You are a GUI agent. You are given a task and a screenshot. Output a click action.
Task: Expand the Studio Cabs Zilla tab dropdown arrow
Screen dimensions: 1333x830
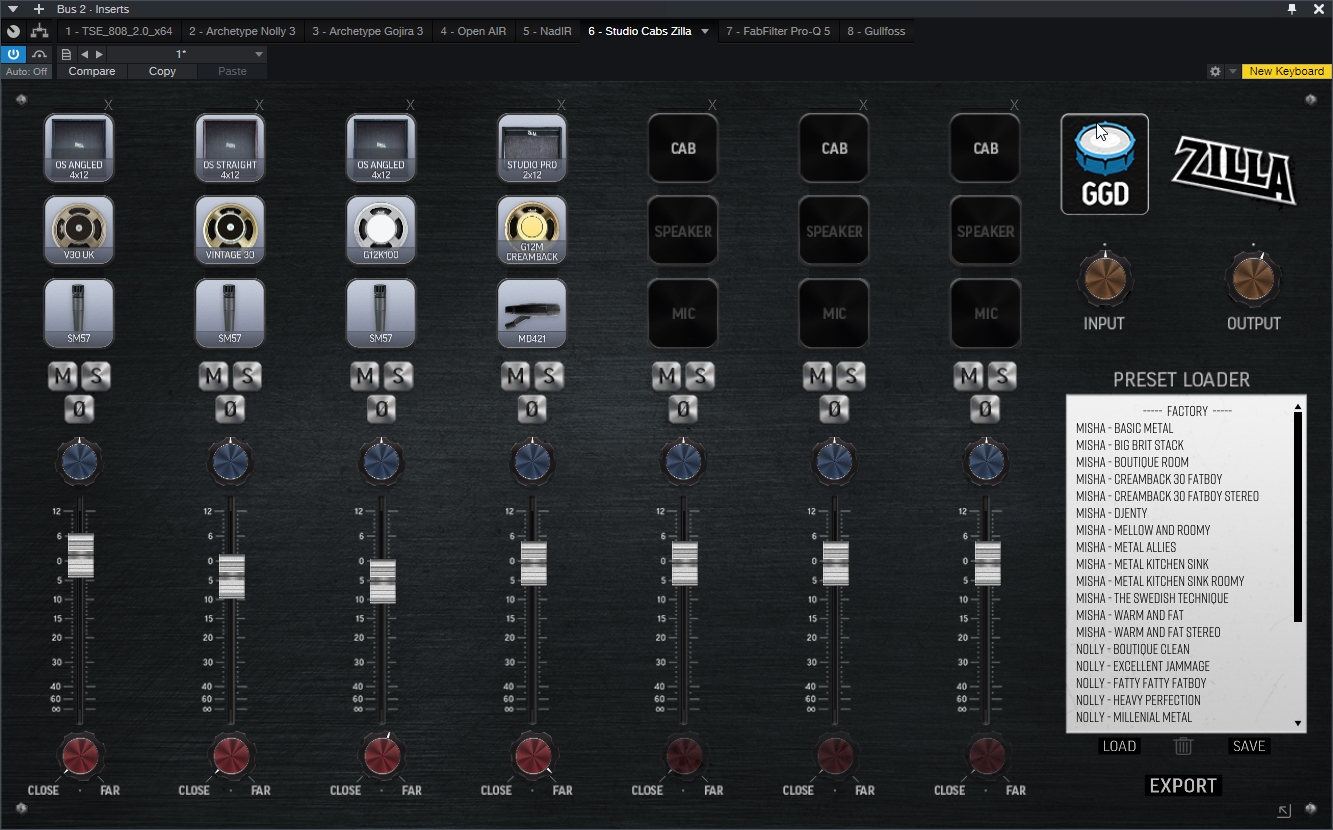click(x=705, y=31)
